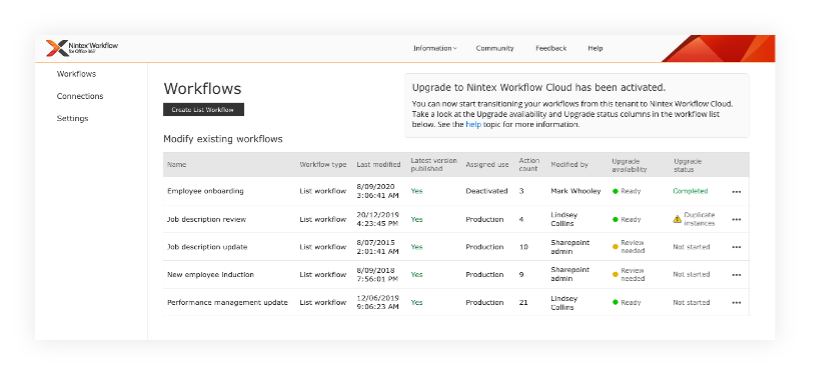The height and width of the screenshot is (375, 823).
Task: Click the Upgrade status column header
Action: (688, 165)
